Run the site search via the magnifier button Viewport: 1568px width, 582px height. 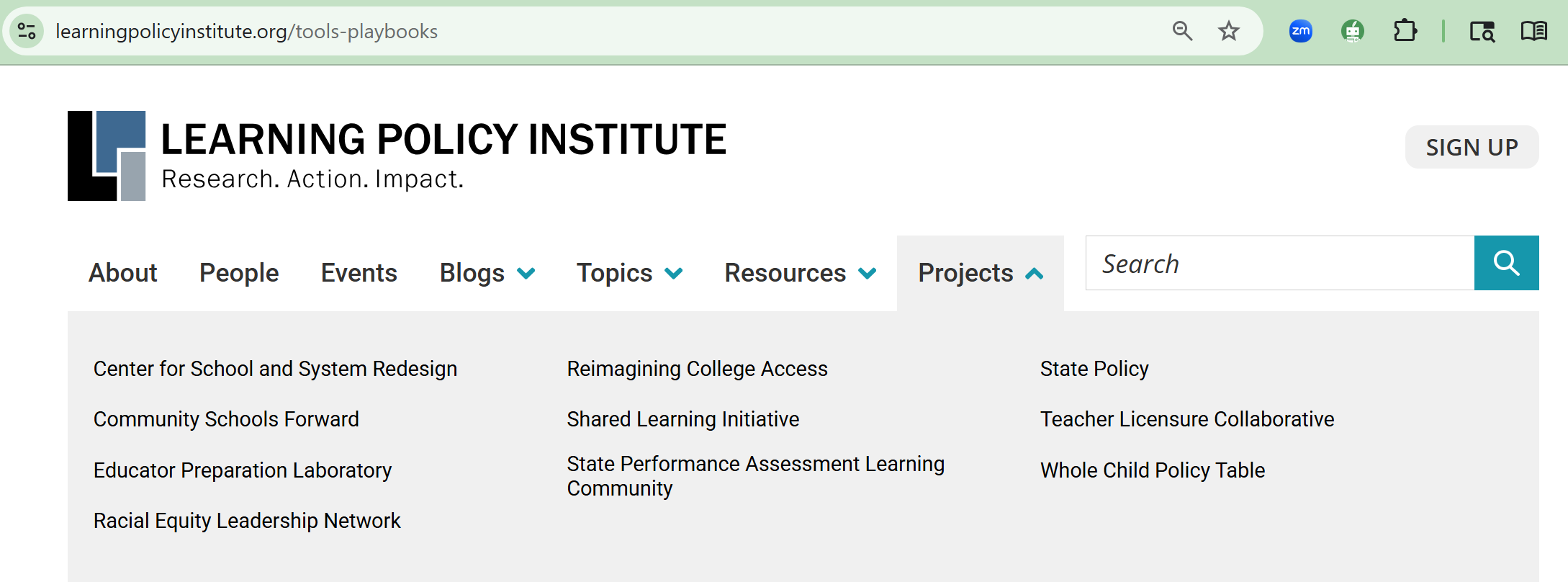click(1506, 263)
